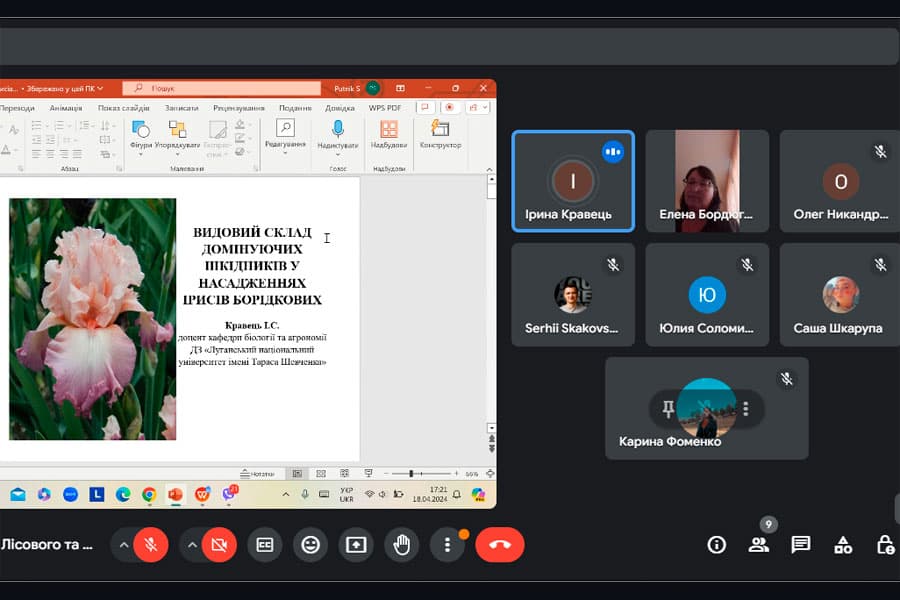Open meeting details info icon
Image resolution: width=900 pixels, height=600 pixels.
(716, 545)
